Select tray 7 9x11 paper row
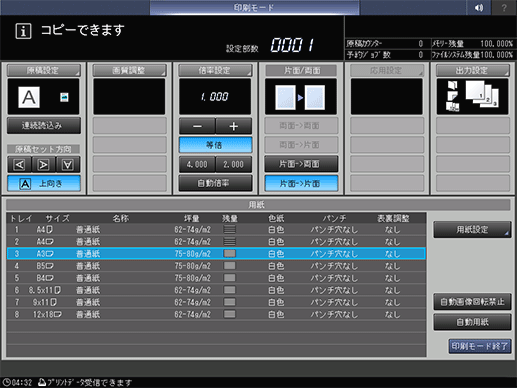 [216, 302]
